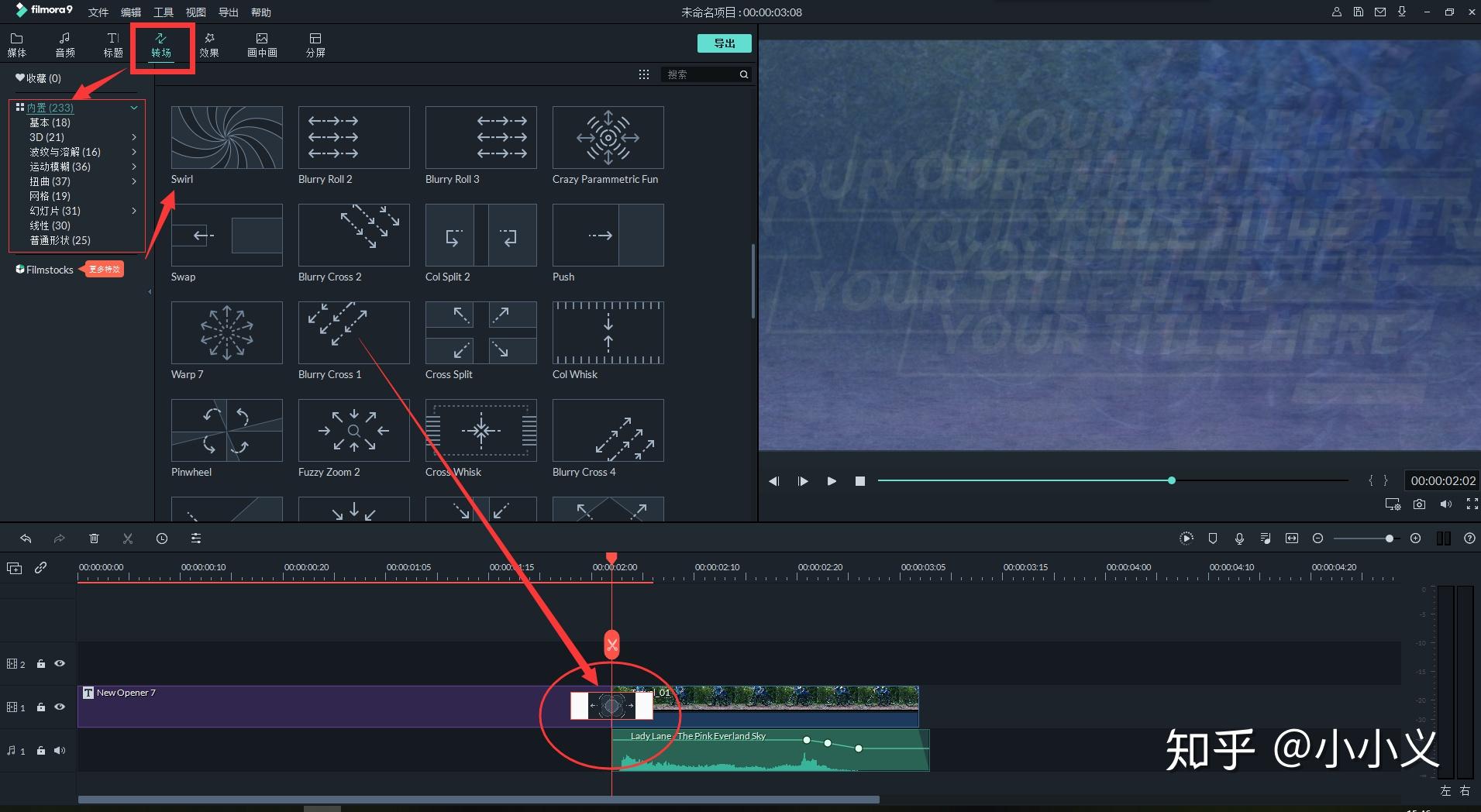This screenshot has height=812, width=1481.
Task: Click the 更多特效 badge
Action: pyautogui.click(x=105, y=270)
